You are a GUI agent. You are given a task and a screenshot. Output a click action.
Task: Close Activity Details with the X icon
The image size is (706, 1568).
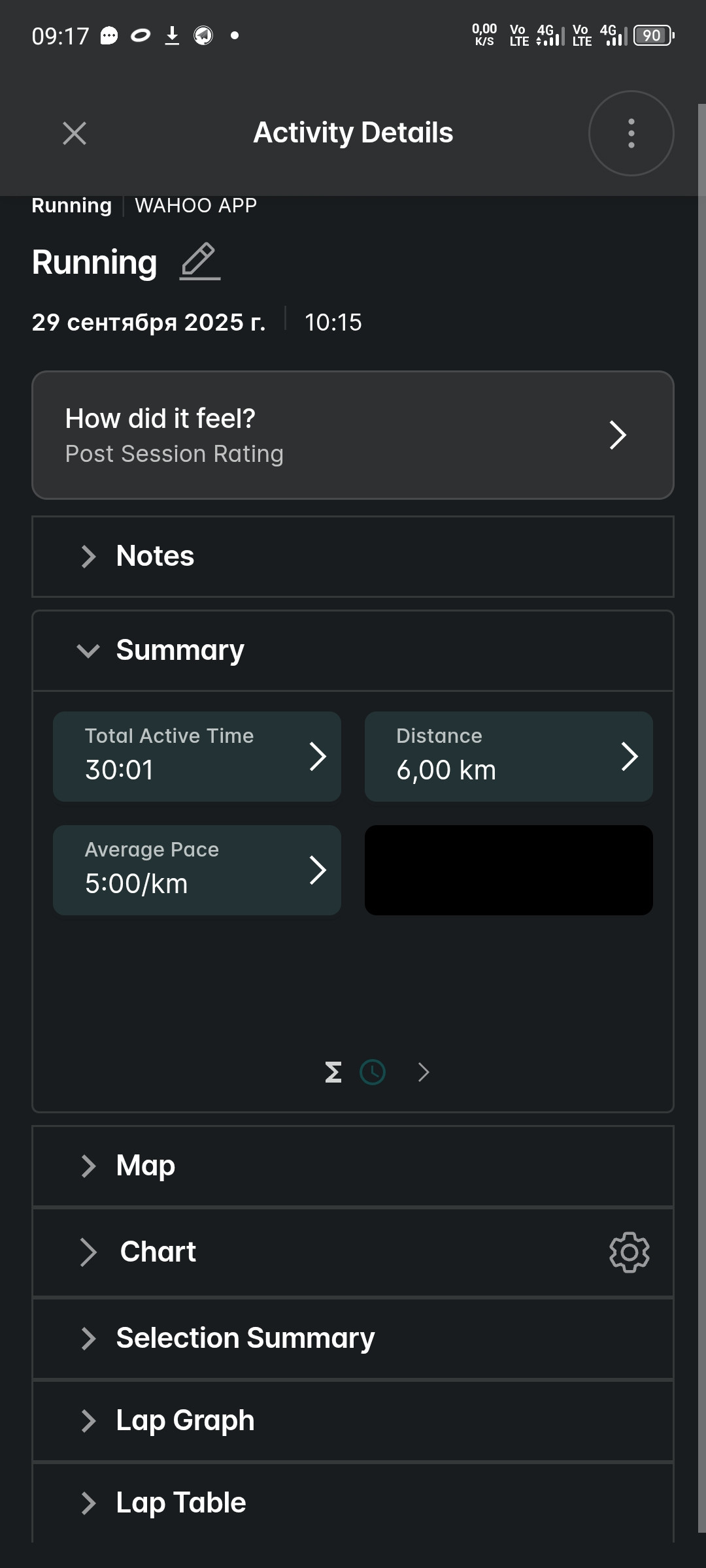(75, 133)
